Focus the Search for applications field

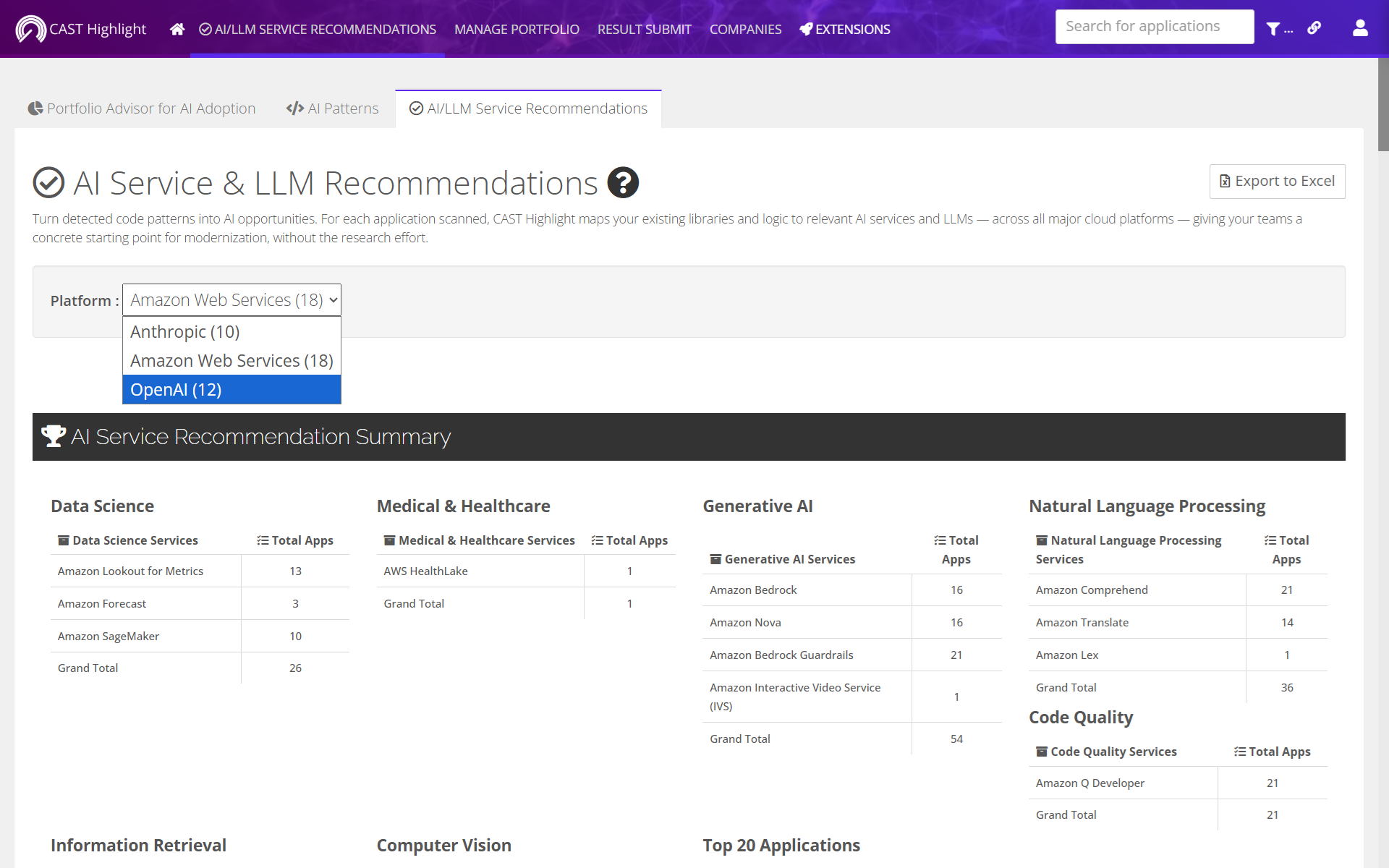[1154, 27]
